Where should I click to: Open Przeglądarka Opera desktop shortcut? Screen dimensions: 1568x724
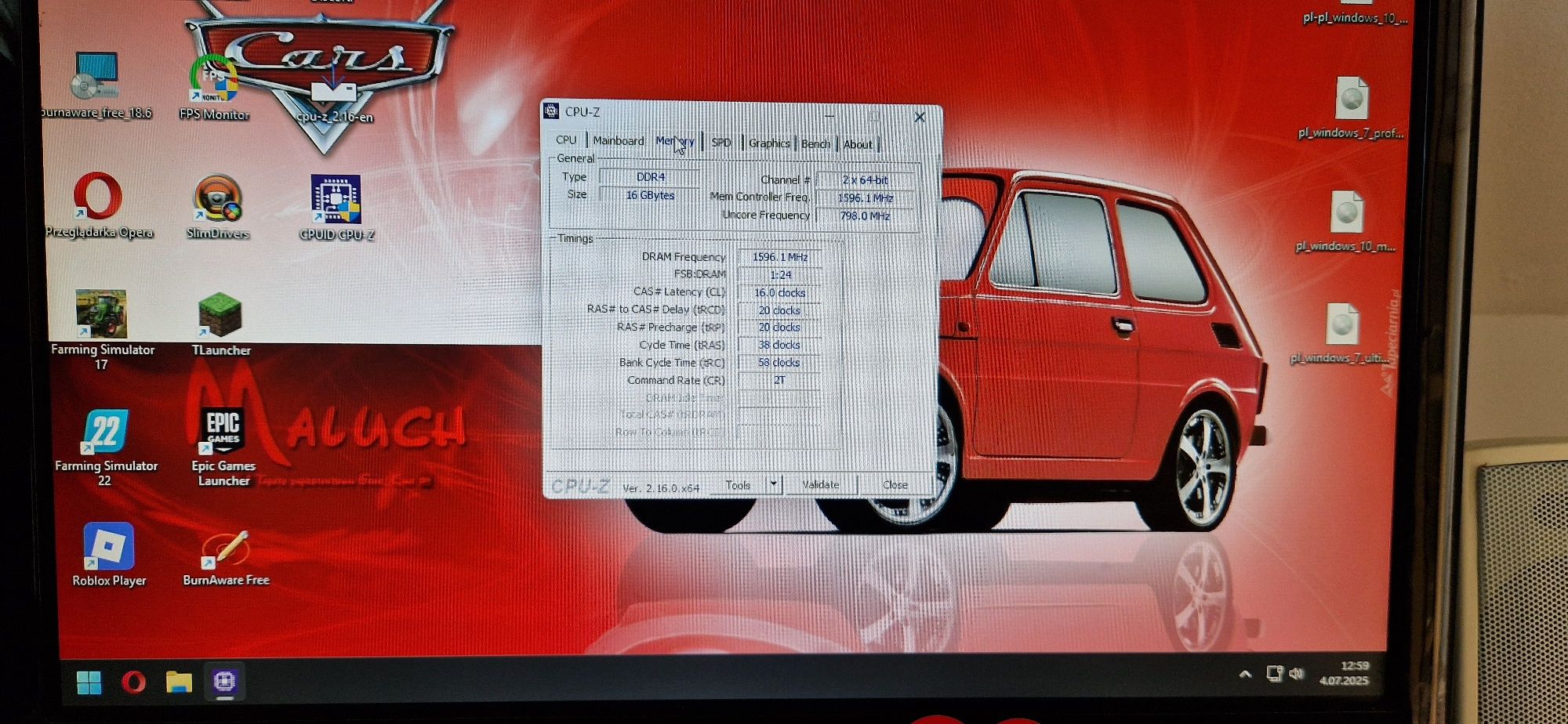pyautogui.click(x=99, y=205)
